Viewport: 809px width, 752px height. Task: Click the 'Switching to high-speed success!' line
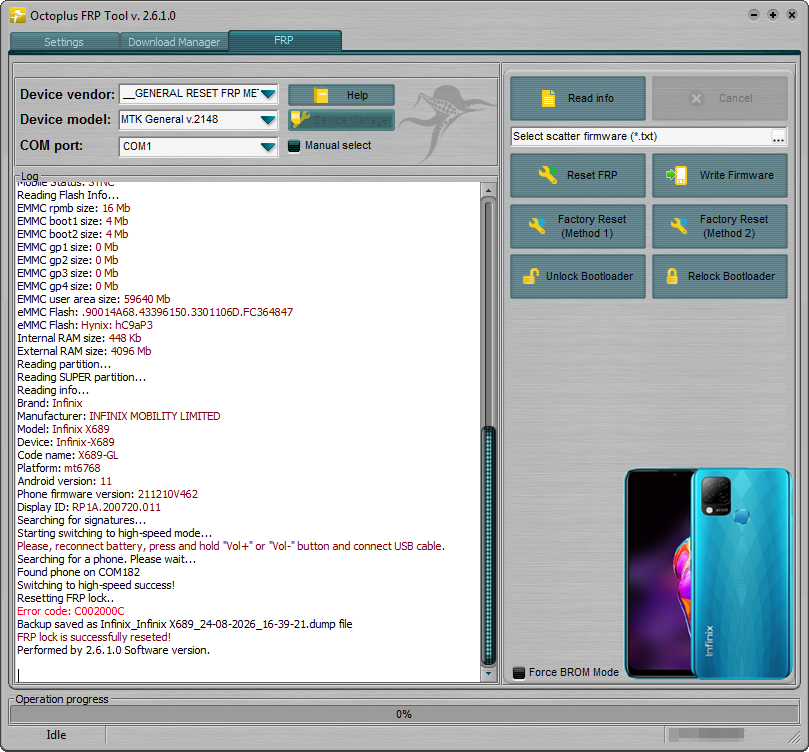click(x=96, y=585)
